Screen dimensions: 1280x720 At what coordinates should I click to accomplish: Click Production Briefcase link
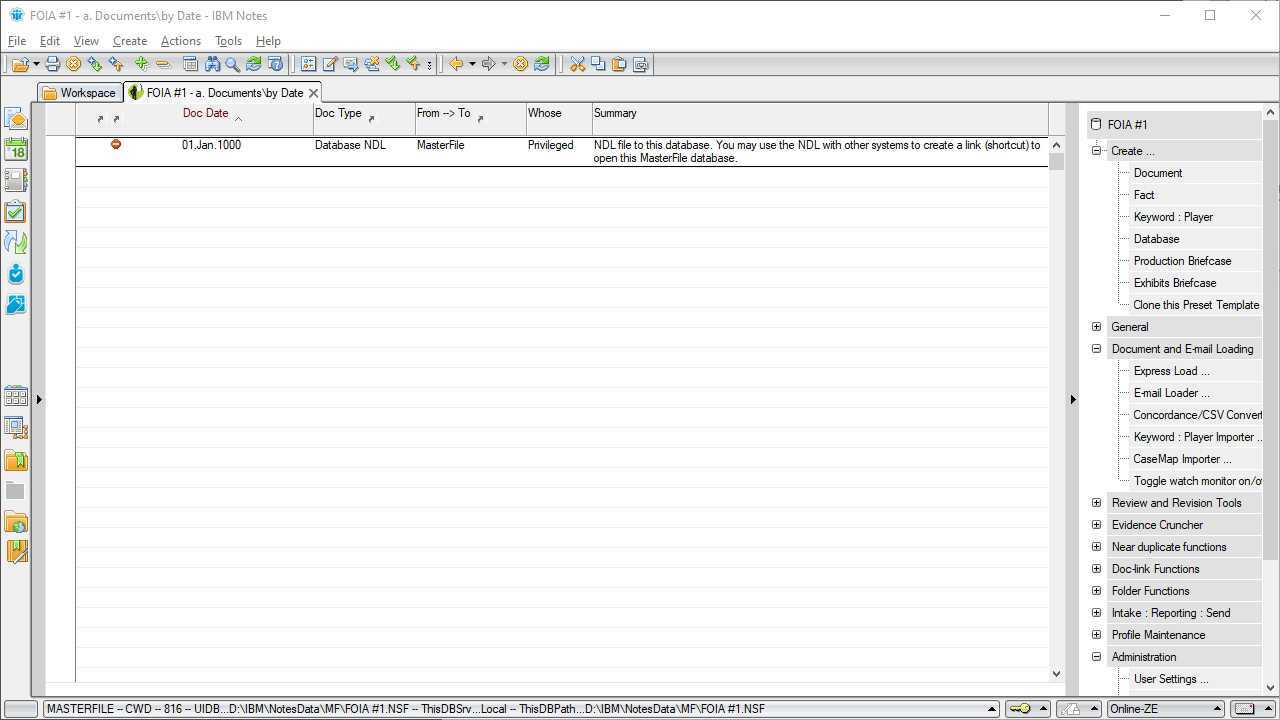click(1182, 261)
